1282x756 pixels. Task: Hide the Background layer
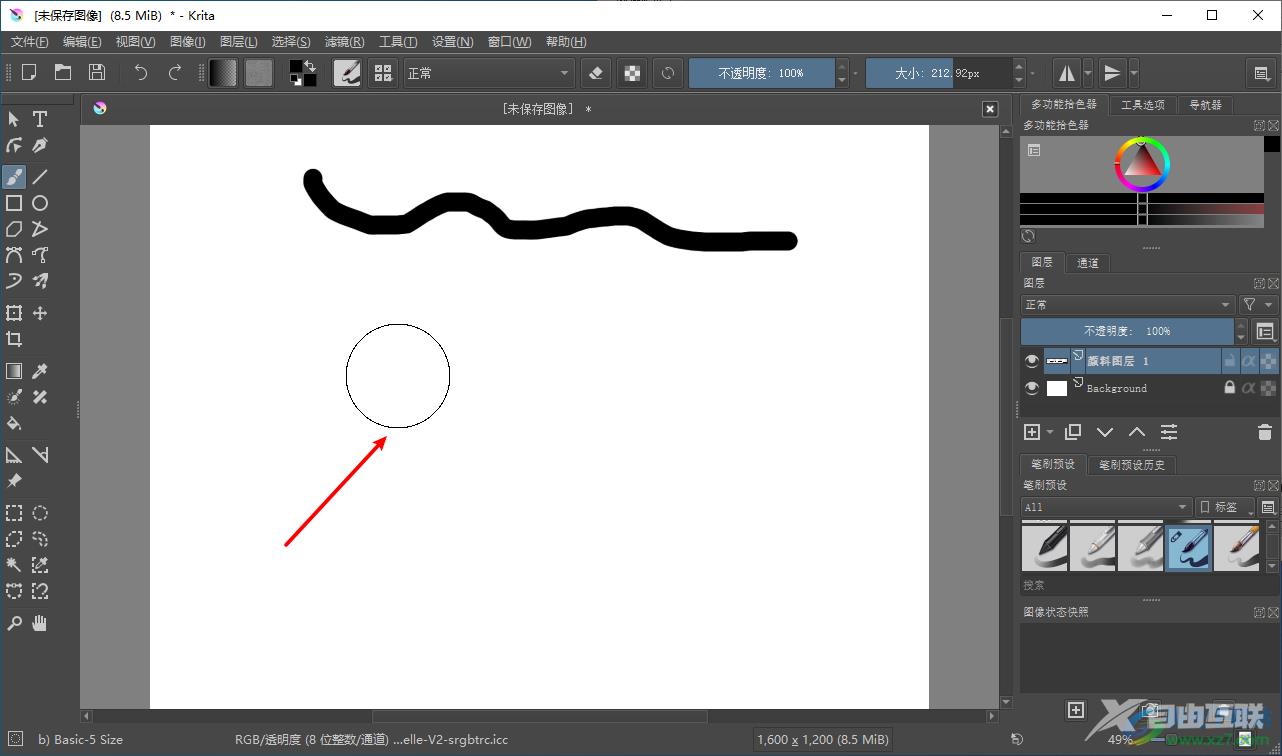click(x=1032, y=388)
